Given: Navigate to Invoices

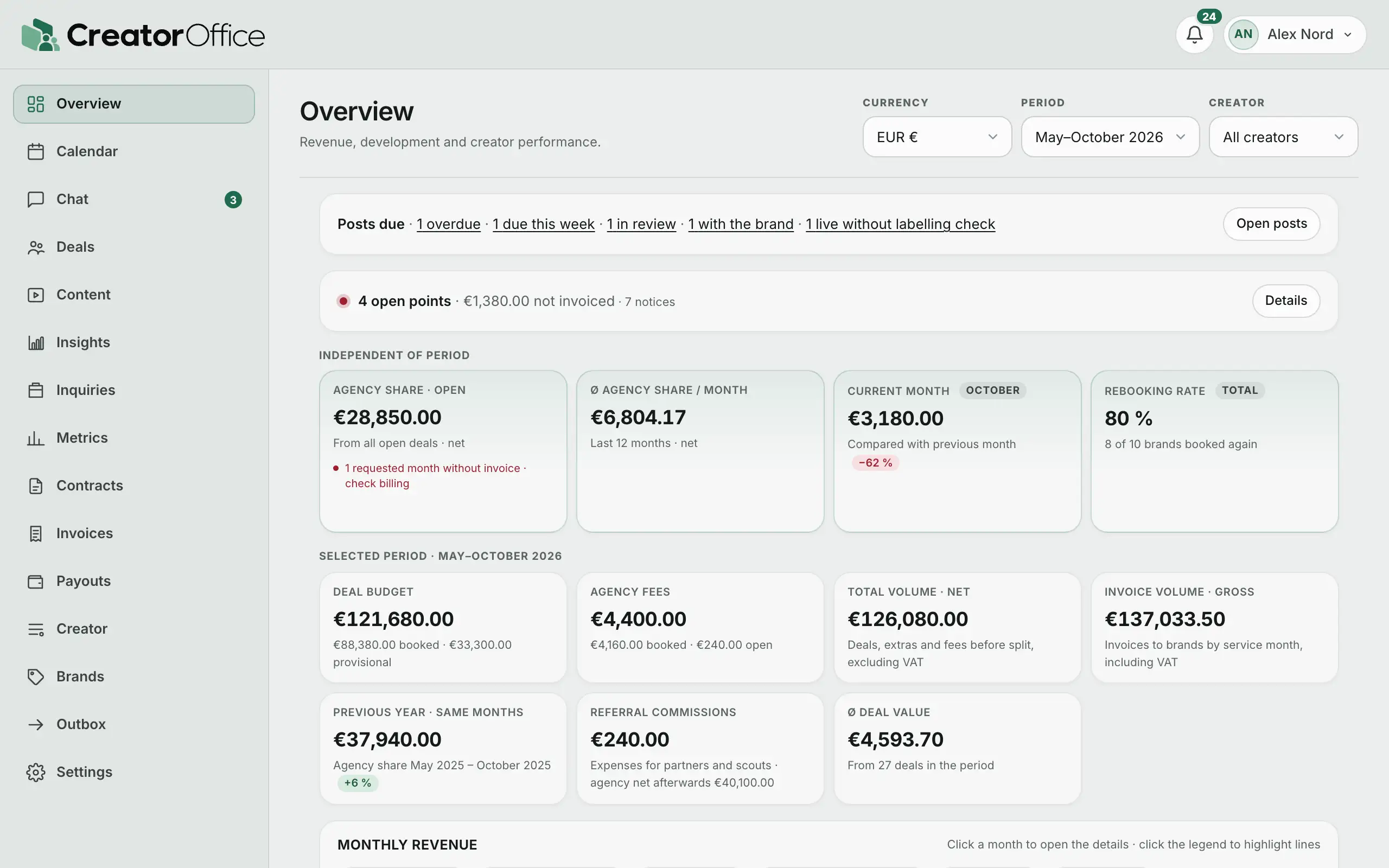Looking at the screenshot, I should click(133, 533).
